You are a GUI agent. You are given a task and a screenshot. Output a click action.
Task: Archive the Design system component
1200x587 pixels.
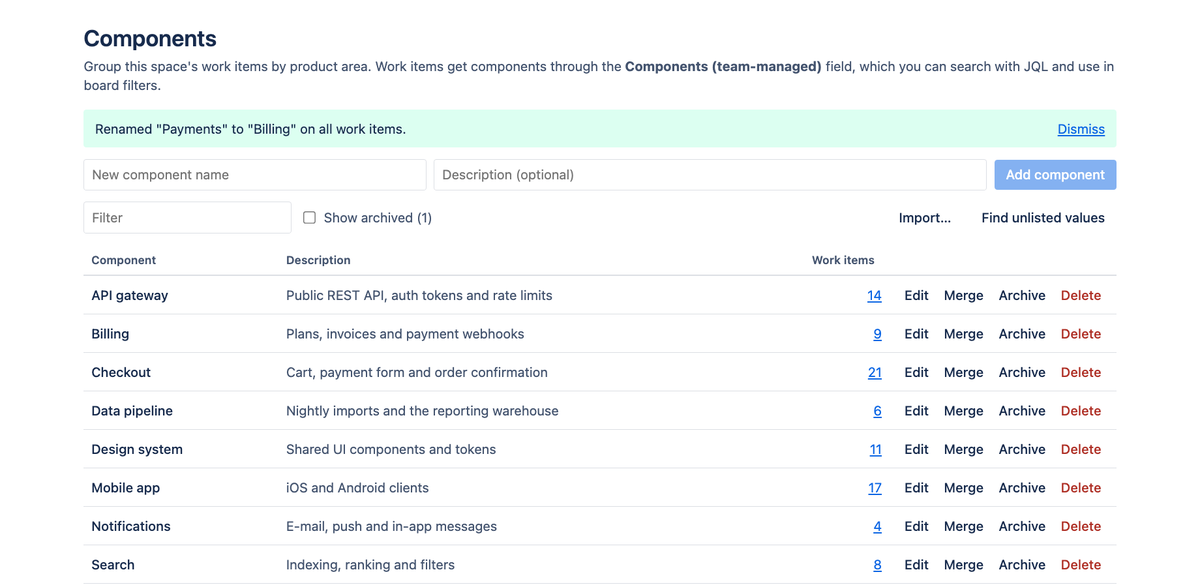click(1022, 449)
